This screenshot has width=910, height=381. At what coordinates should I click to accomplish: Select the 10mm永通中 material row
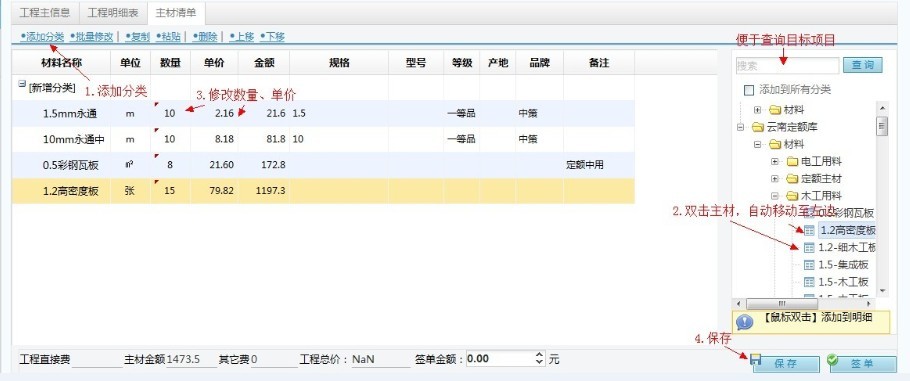click(x=323, y=139)
